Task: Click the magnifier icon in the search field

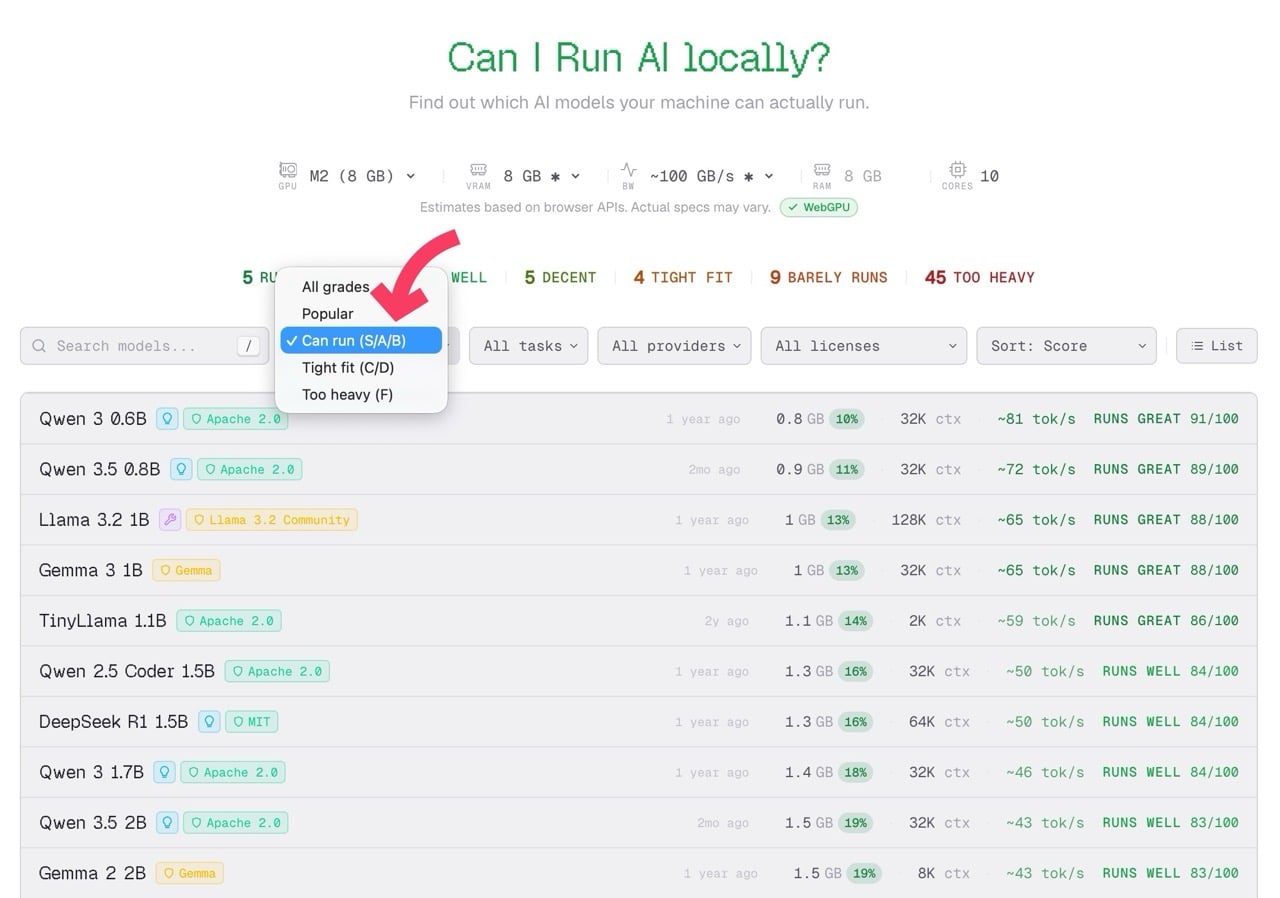Action: point(39,345)
